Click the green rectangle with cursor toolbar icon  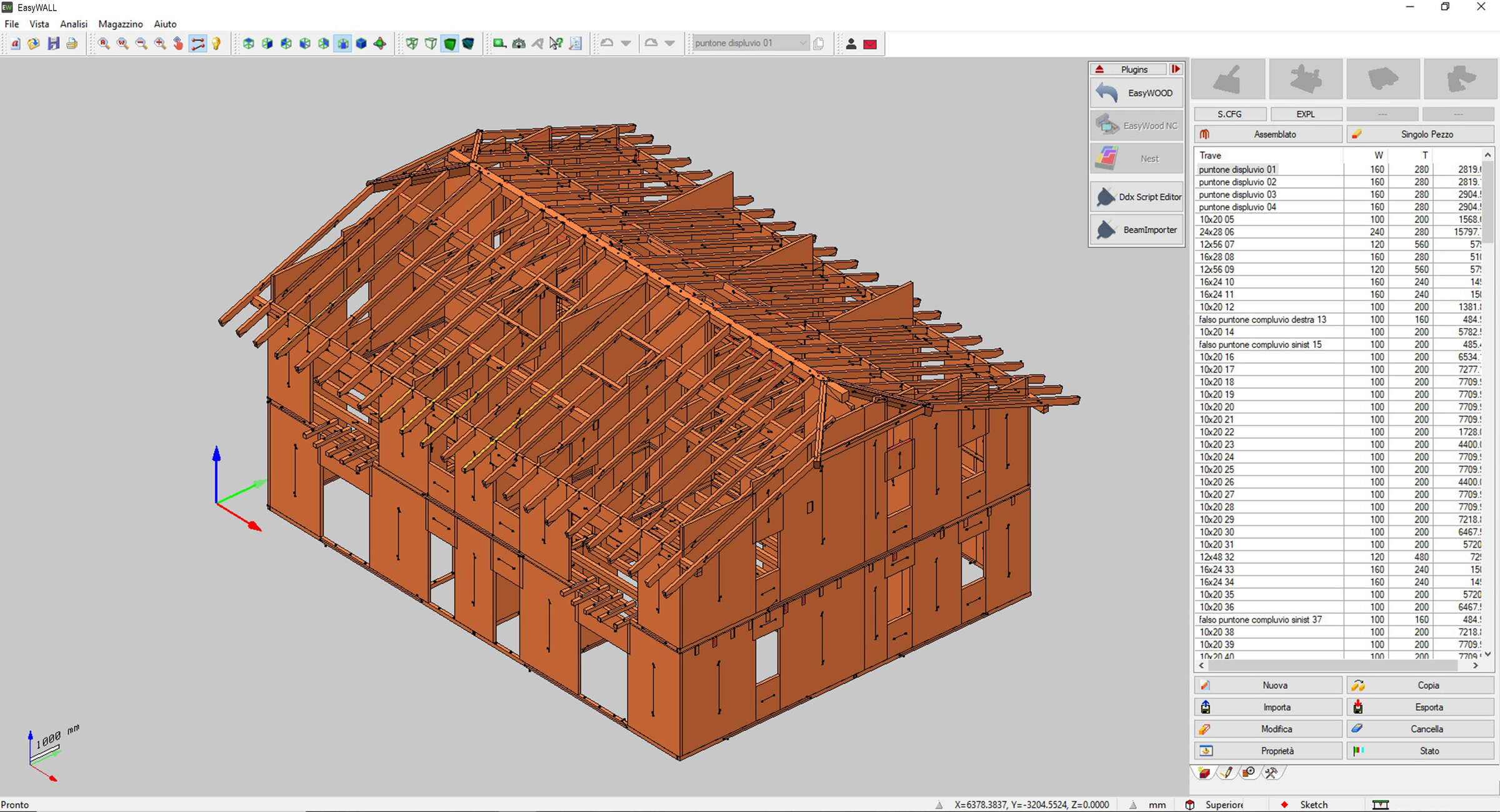(499, 44)
